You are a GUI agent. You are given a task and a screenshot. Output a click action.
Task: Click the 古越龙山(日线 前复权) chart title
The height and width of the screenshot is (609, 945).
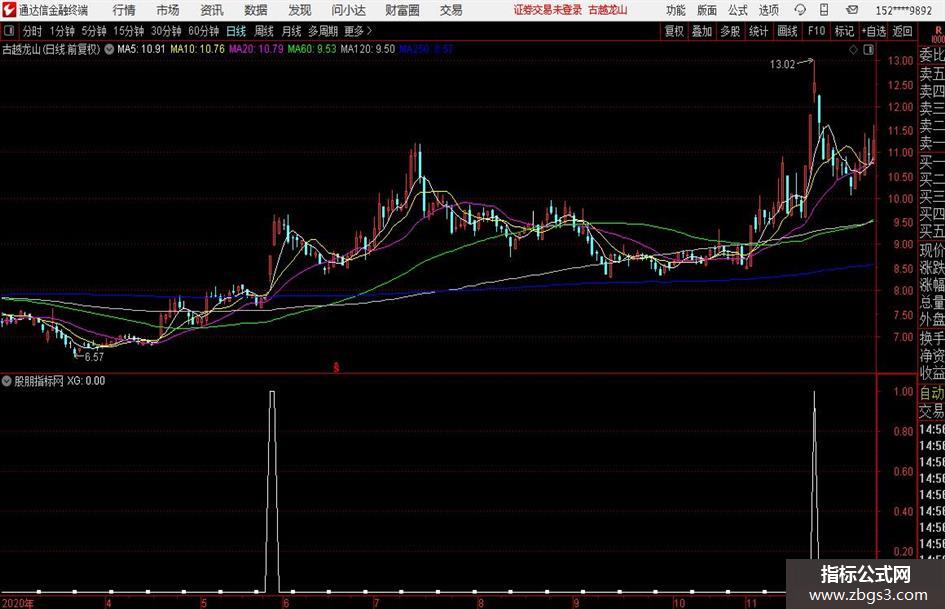pos(51,49)
